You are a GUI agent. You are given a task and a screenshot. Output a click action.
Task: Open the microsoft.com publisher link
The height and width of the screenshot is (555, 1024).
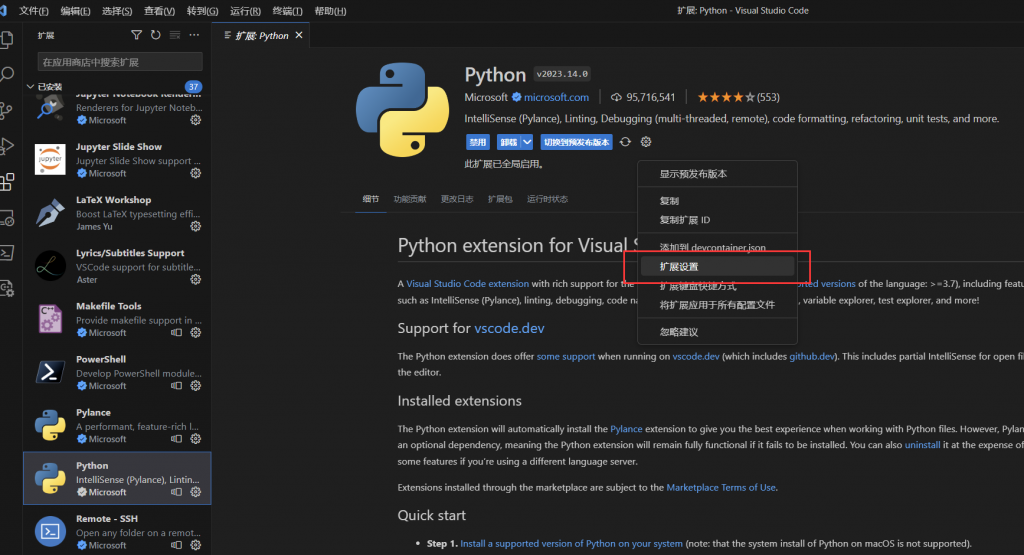click(x=556, y=97)
